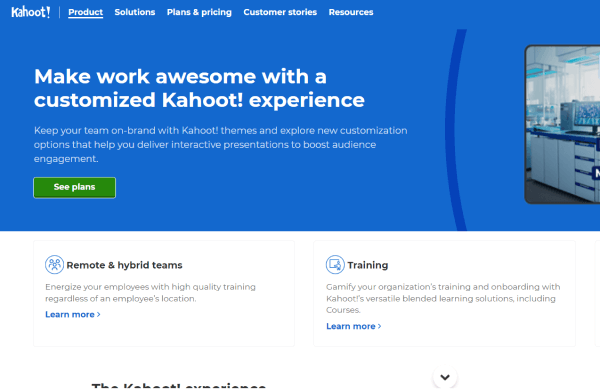Click the arrow beside Training Learn more
The image size is (600, 389).
click(x=380, y=326)
